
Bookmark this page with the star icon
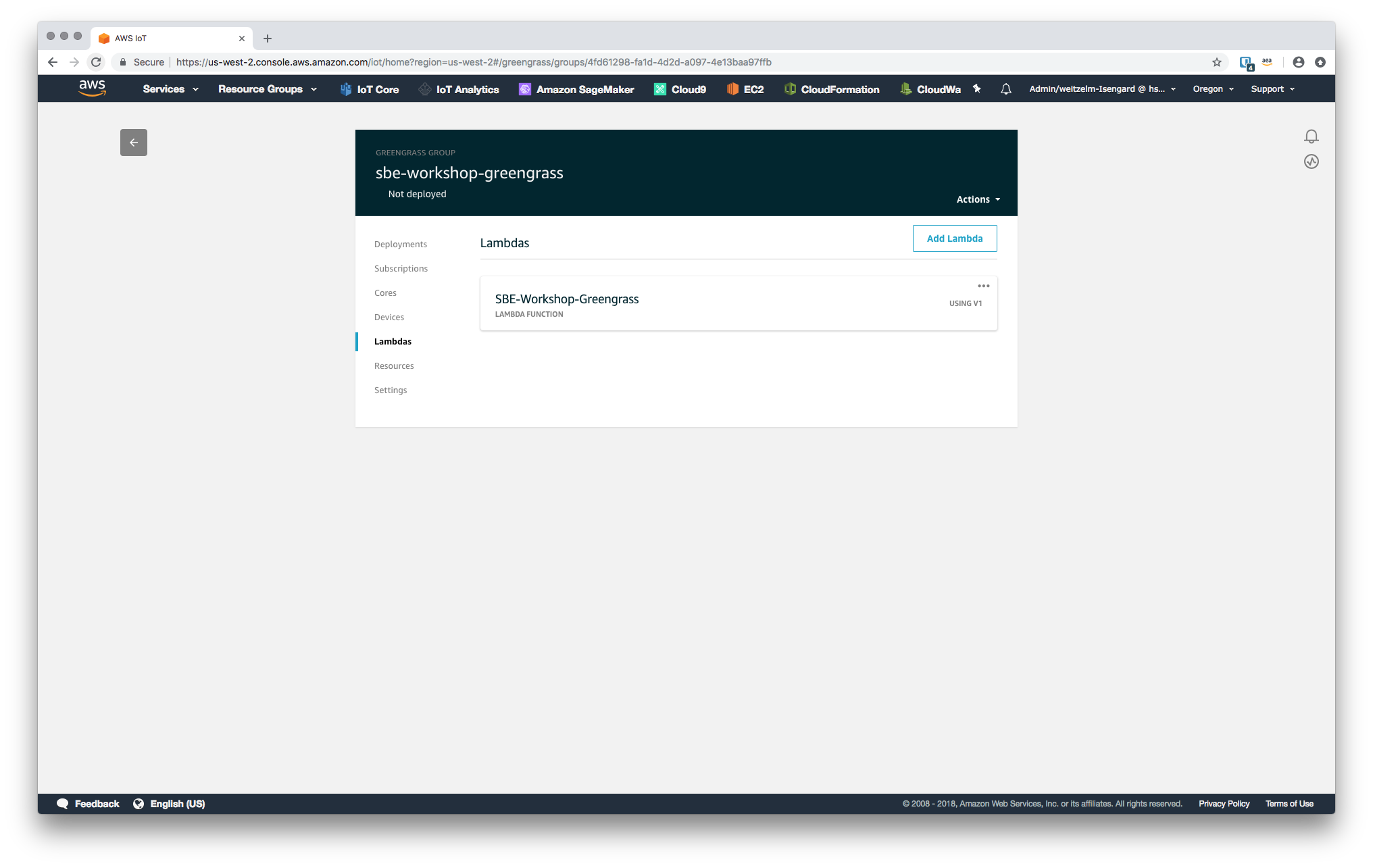(x=1217, y=62)
